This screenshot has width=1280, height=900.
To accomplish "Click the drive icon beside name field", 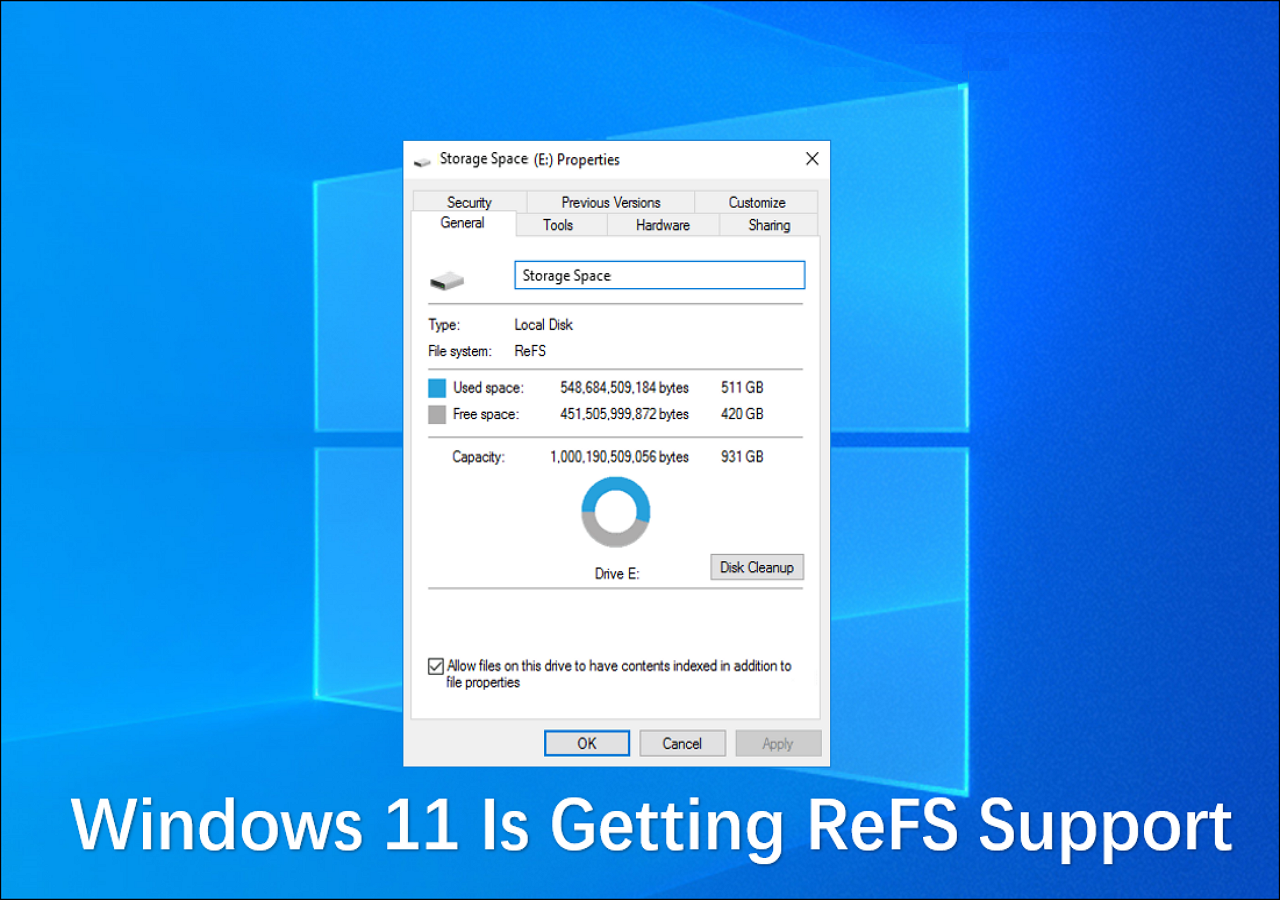I will [446, 281].
